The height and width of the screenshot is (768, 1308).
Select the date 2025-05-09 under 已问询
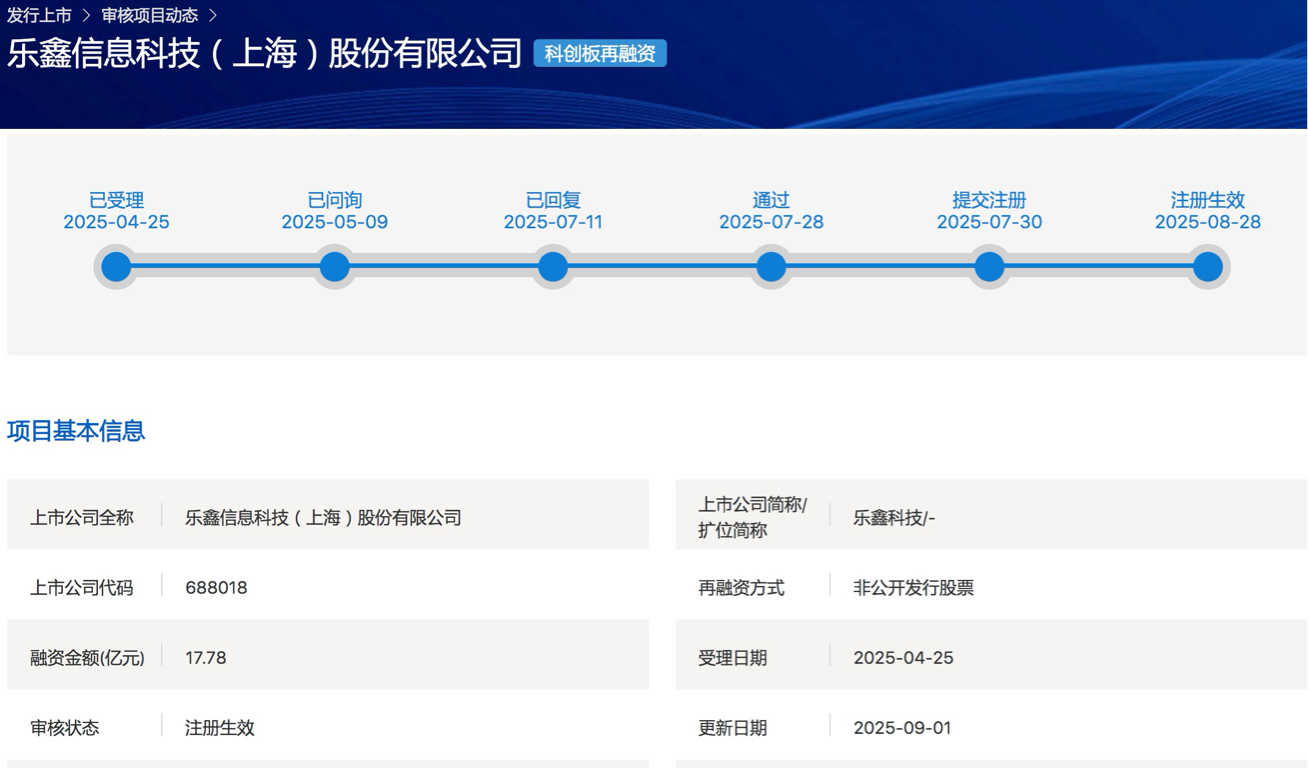point(335,222)
